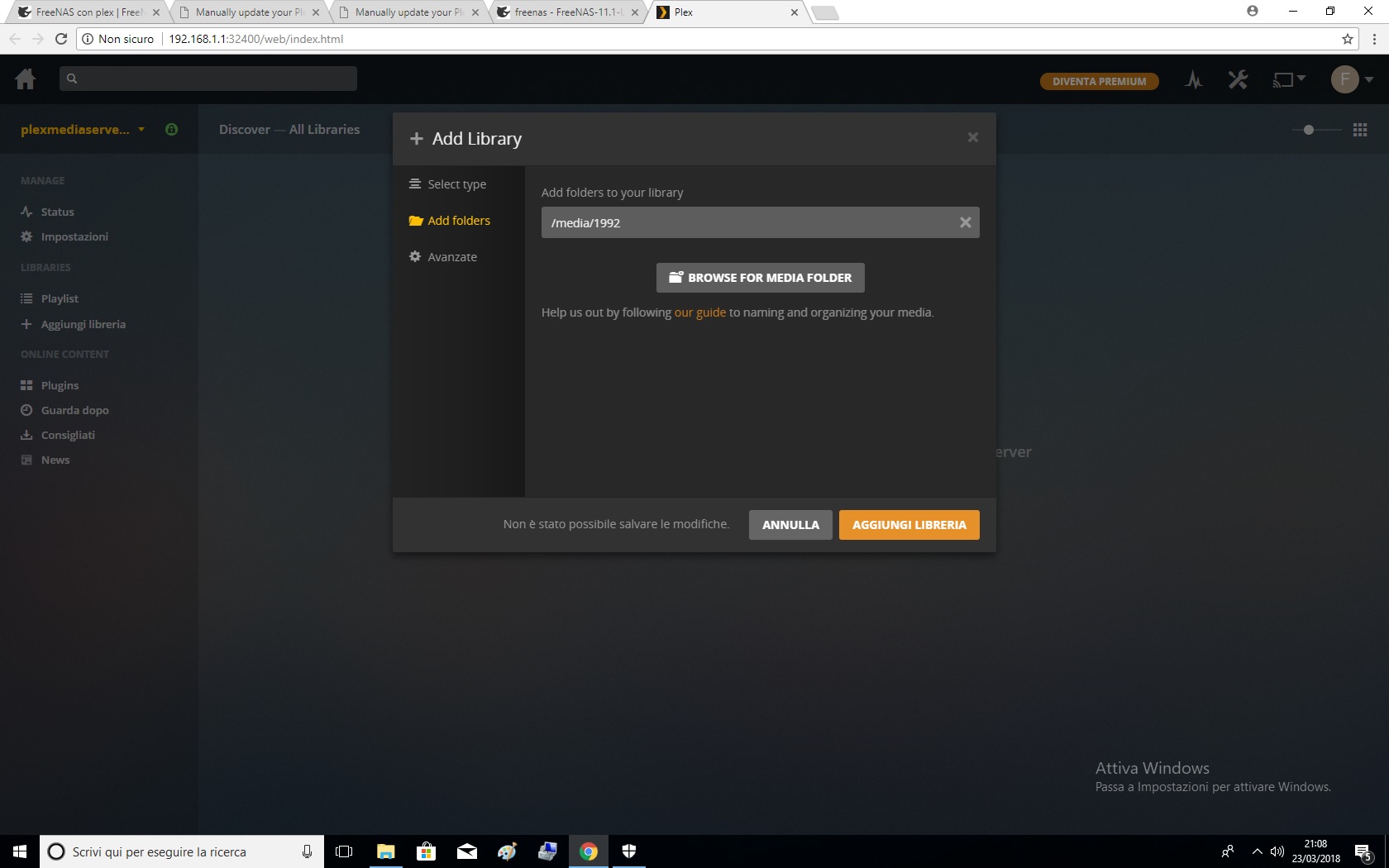Select the Add folders step
Image resolution: width=1389 pixels, height=868 pixels.
(450, 221)
